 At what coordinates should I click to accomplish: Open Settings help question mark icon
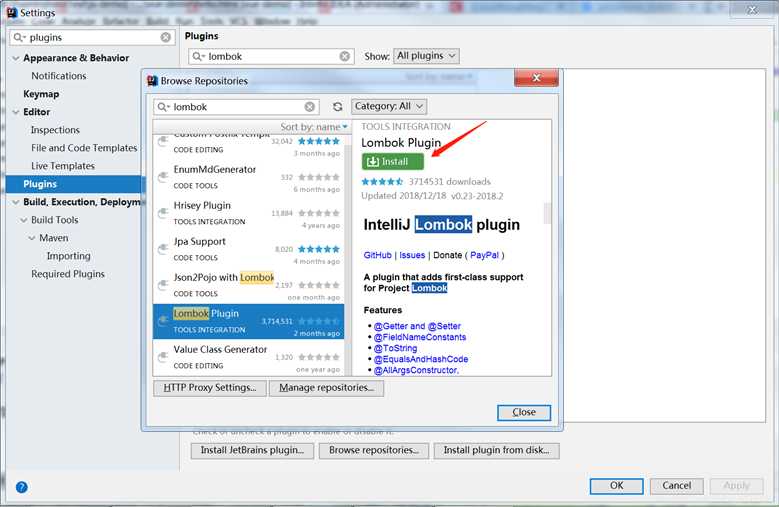[21, 487]
